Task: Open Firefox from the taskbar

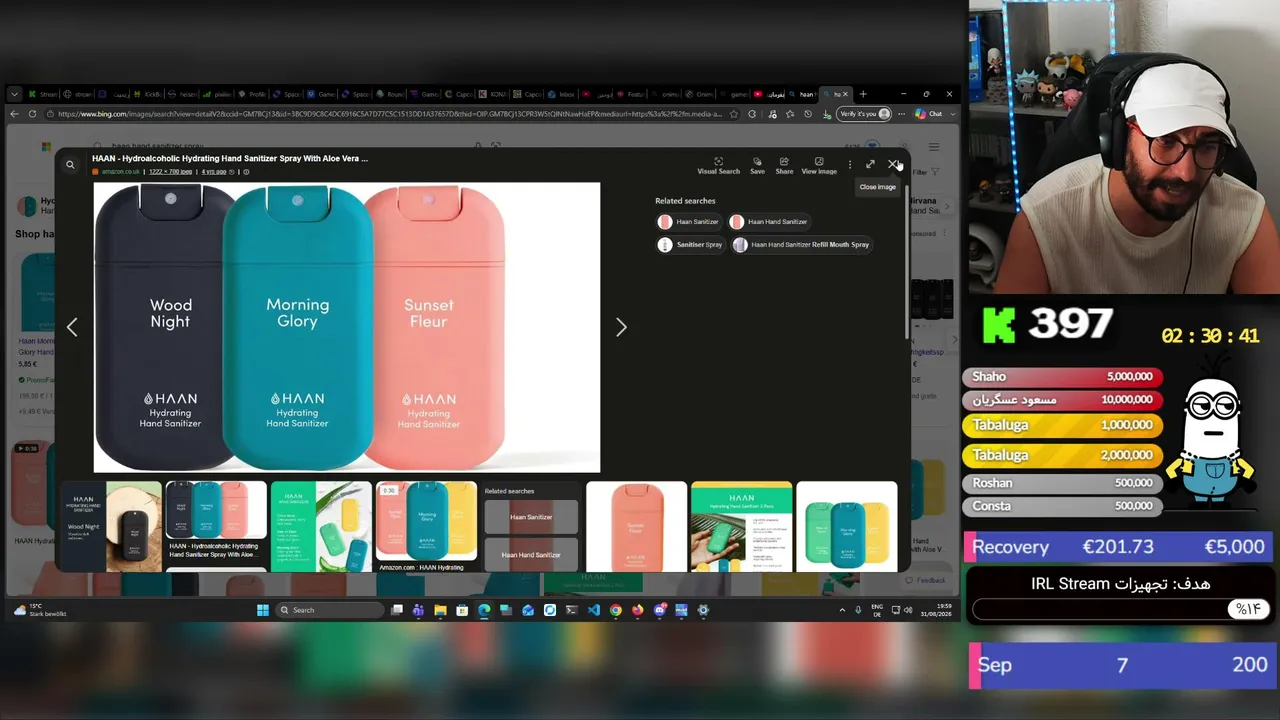Action: 638,610
